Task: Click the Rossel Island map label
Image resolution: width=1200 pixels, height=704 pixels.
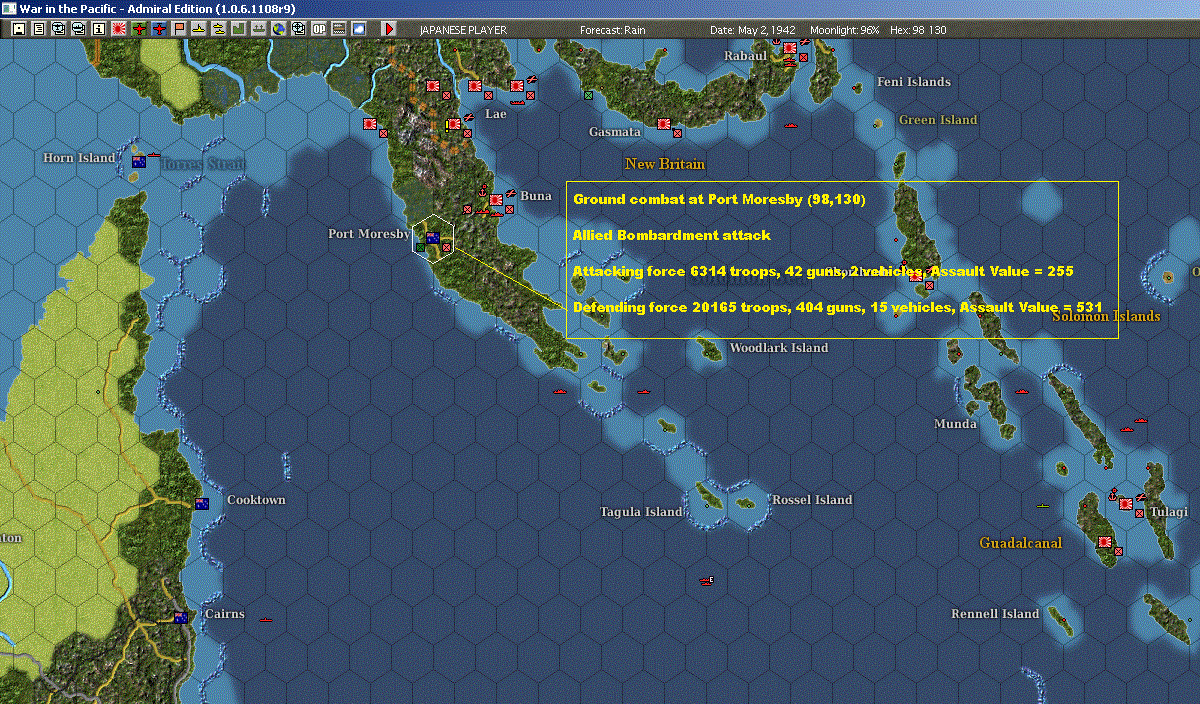Action: click(x=812, y=500)
